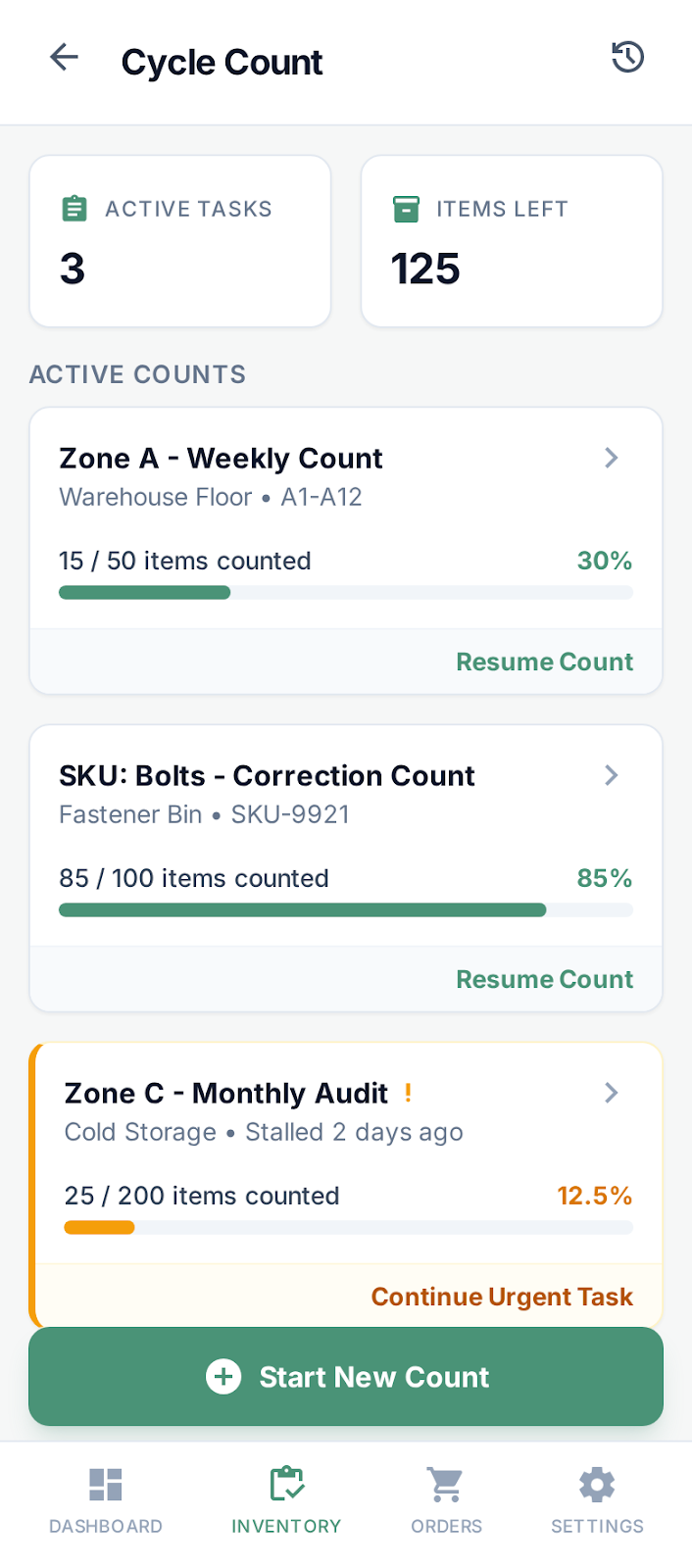The height and width of the screenshot is (1568, 692).
Task: Select the Dashboard grid icon
Action: [x=106, y=1483]
